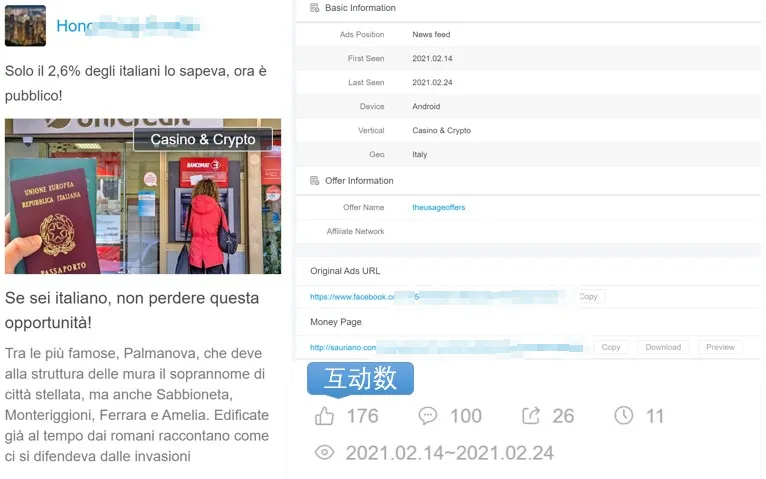Download the Money Page
The height and width of the screenshot is (479, 766).
(663, 347)
